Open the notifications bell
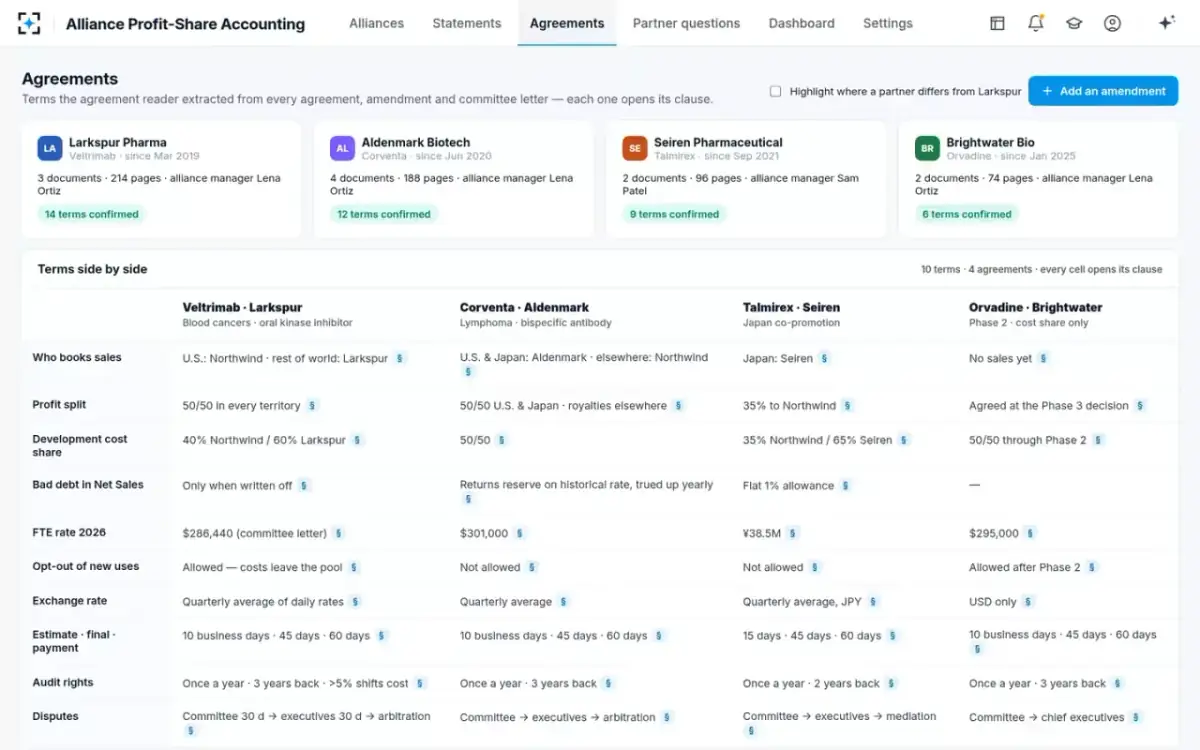The width and height of the screenshot is (1200, 750). click(1036, 23)
